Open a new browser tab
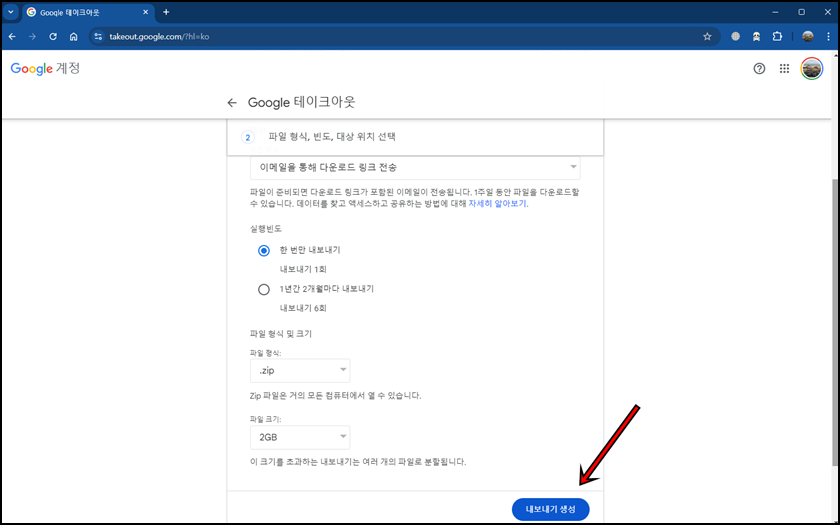The image size is (840, 525). point(166,12)
